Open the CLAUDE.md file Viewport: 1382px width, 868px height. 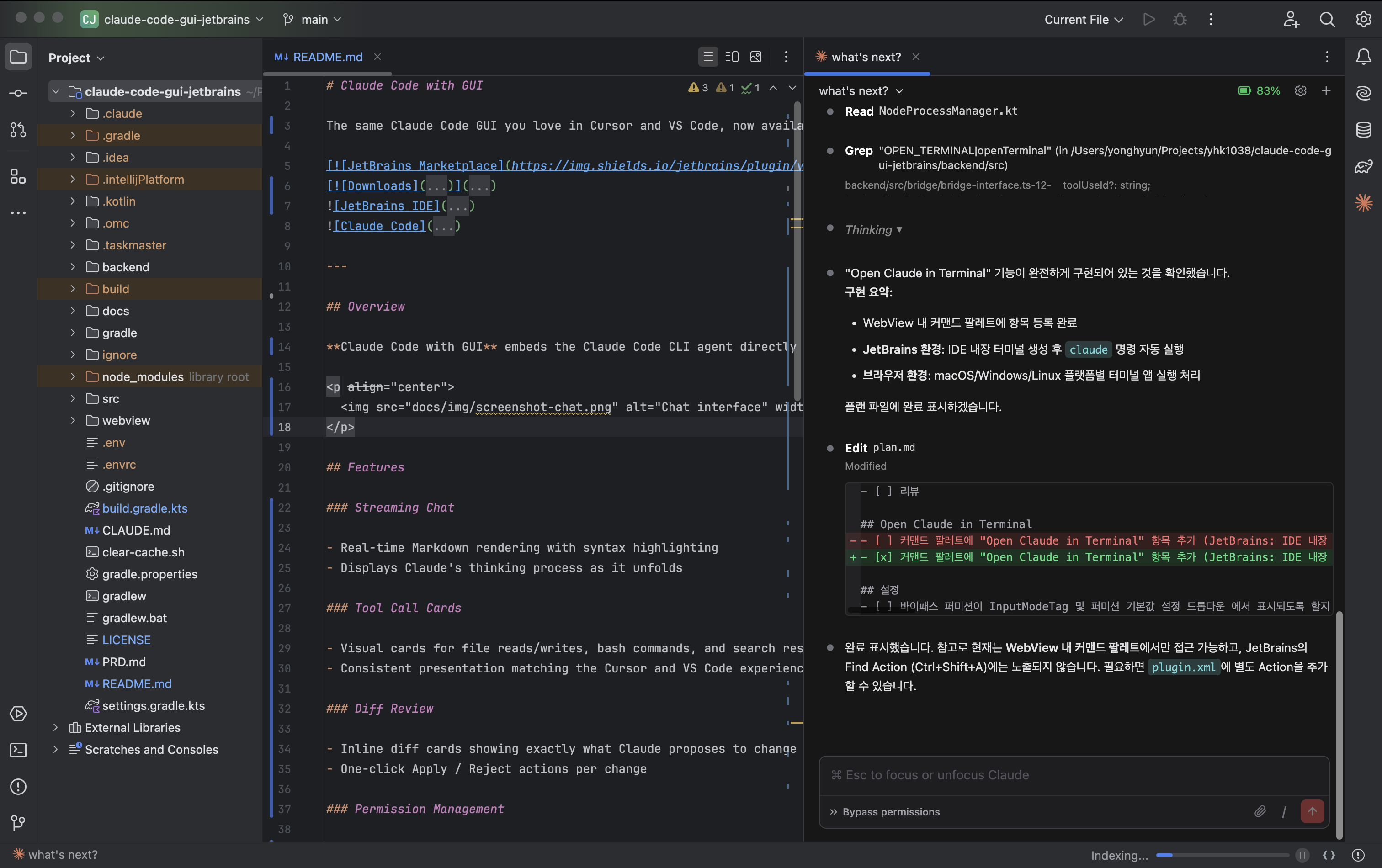click(x=136, y=530)
